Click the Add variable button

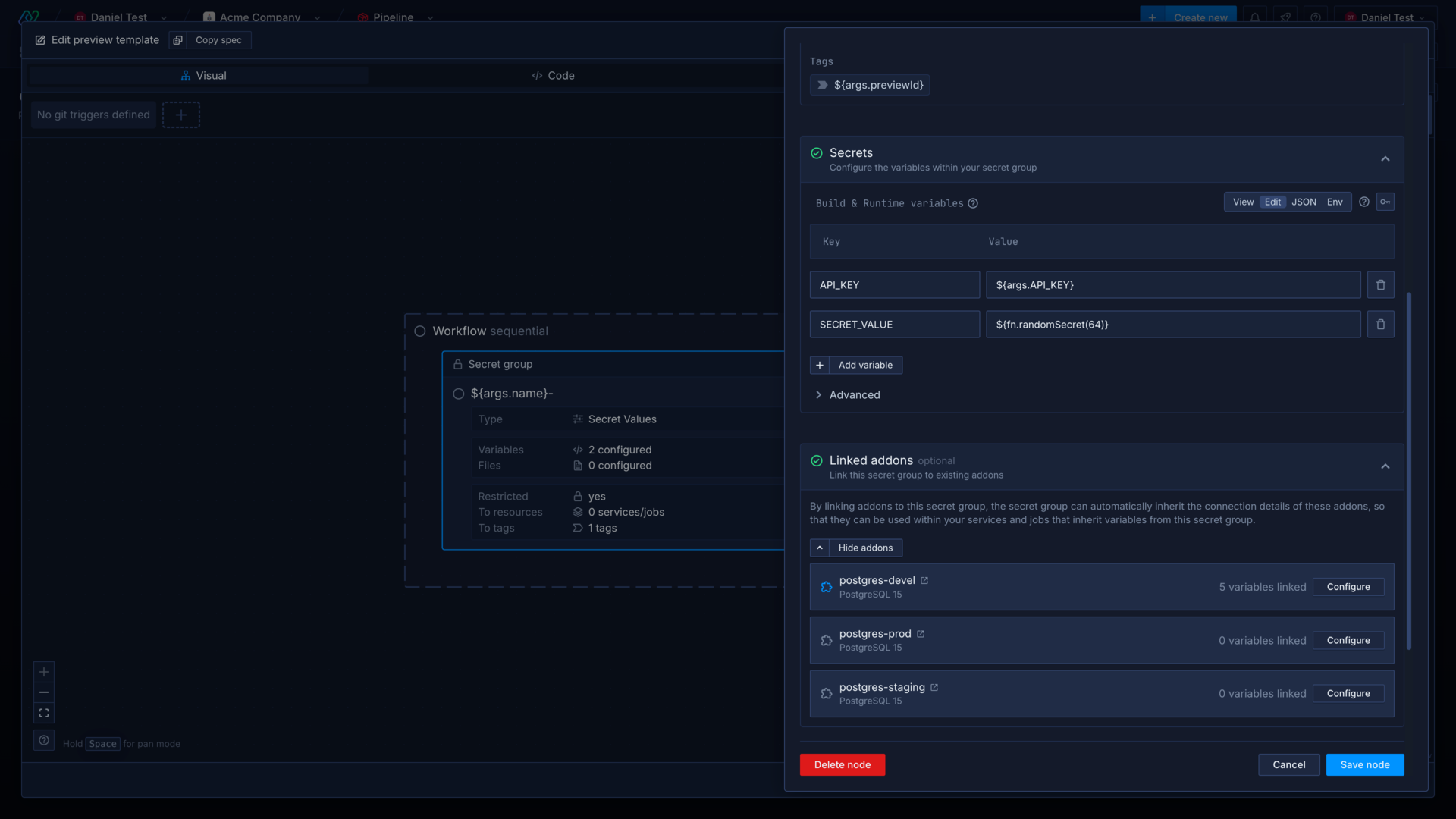(856, 365)
